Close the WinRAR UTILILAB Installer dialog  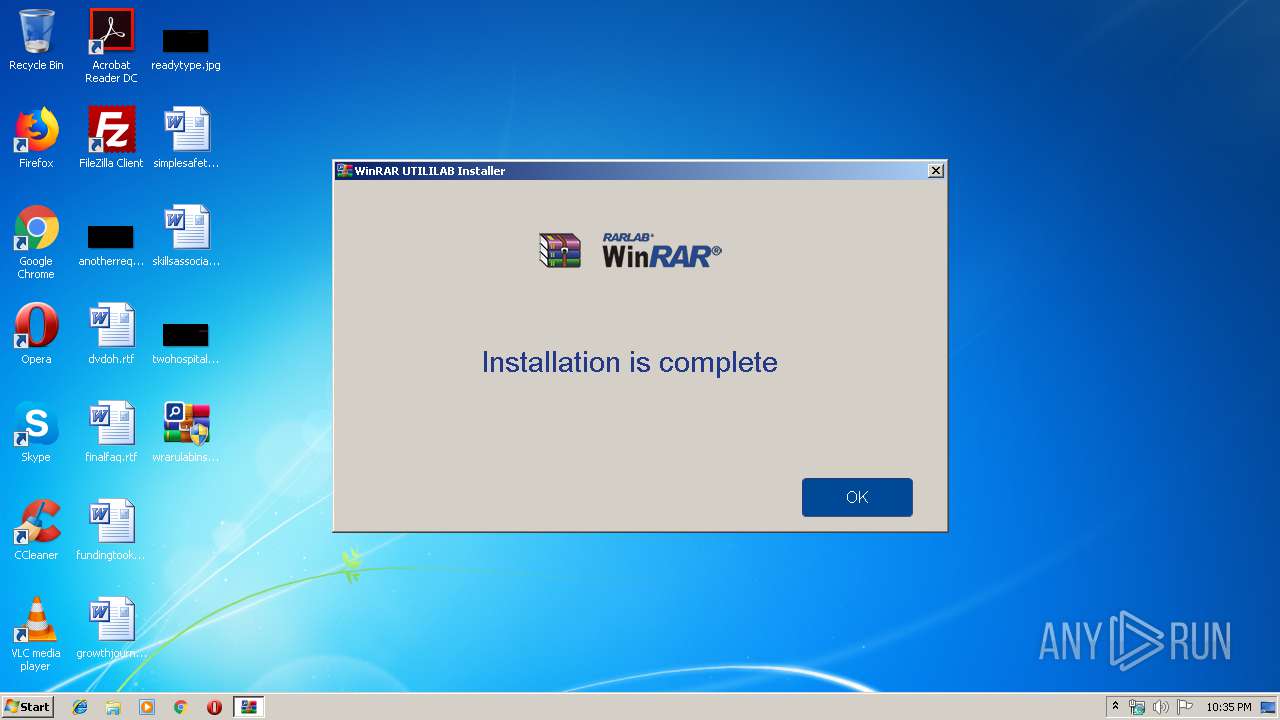tap(936, 171)
